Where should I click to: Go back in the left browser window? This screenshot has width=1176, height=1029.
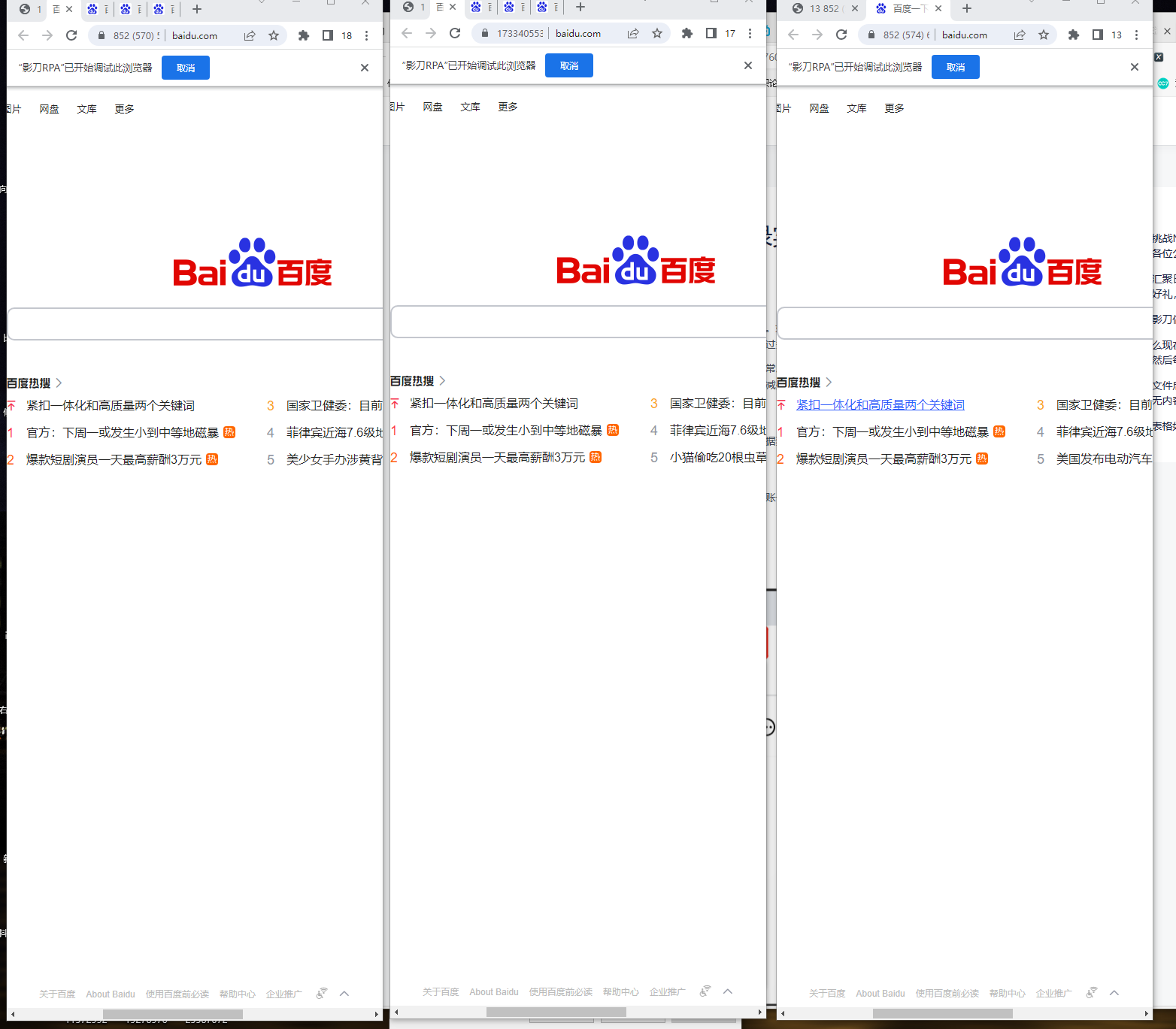tap(23, 35)
